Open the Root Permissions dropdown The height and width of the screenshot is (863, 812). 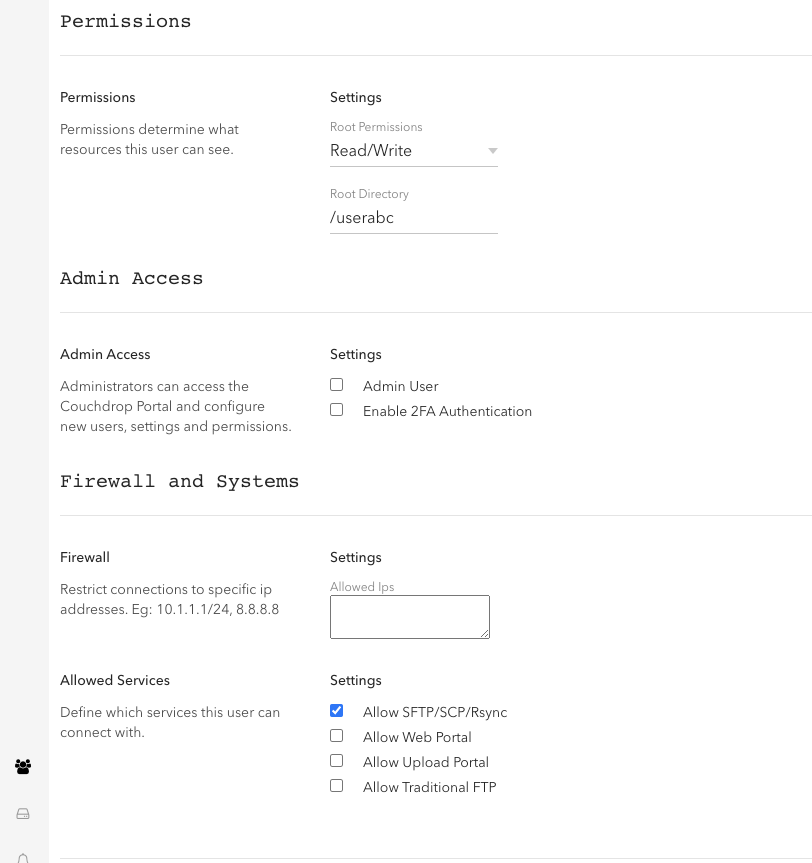tap(414, 151)
